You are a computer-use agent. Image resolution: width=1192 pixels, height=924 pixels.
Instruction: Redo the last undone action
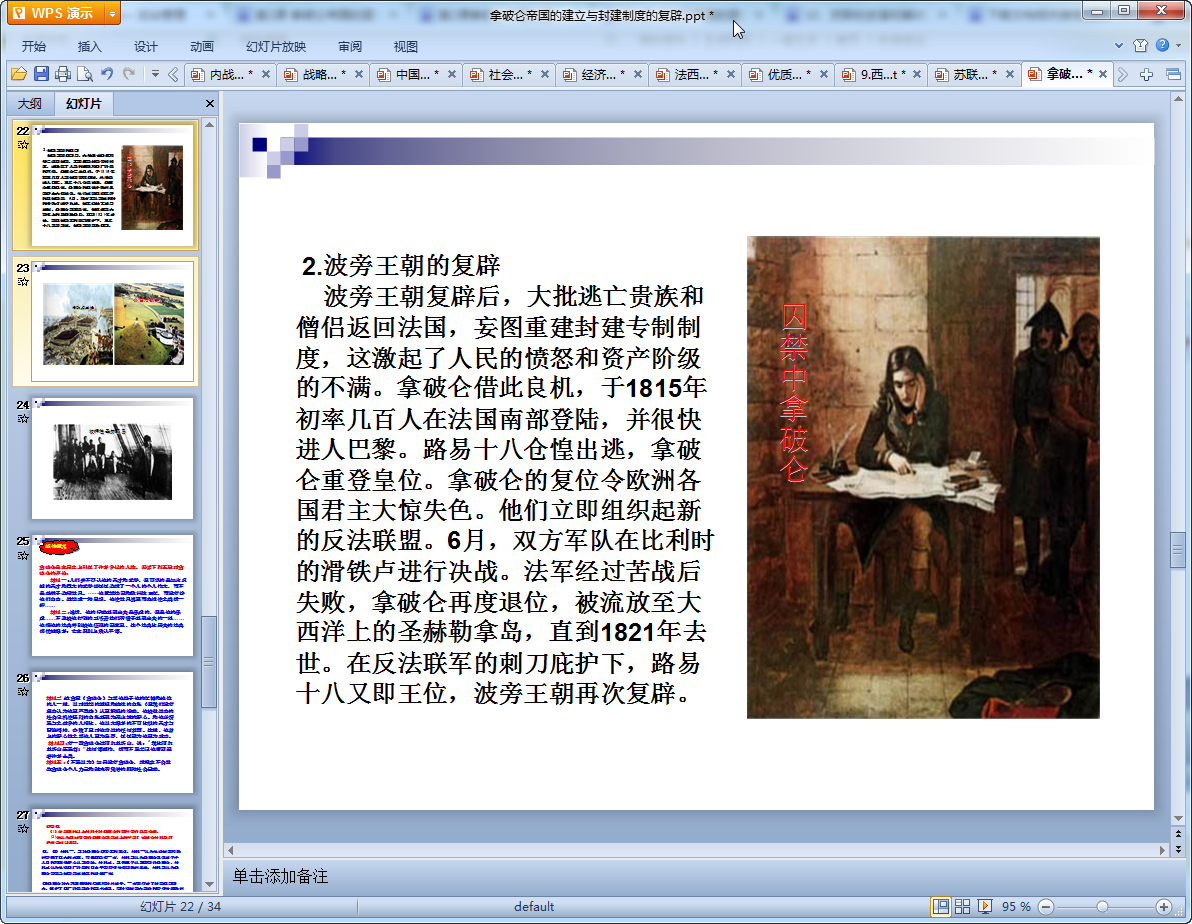pos(129,74)
